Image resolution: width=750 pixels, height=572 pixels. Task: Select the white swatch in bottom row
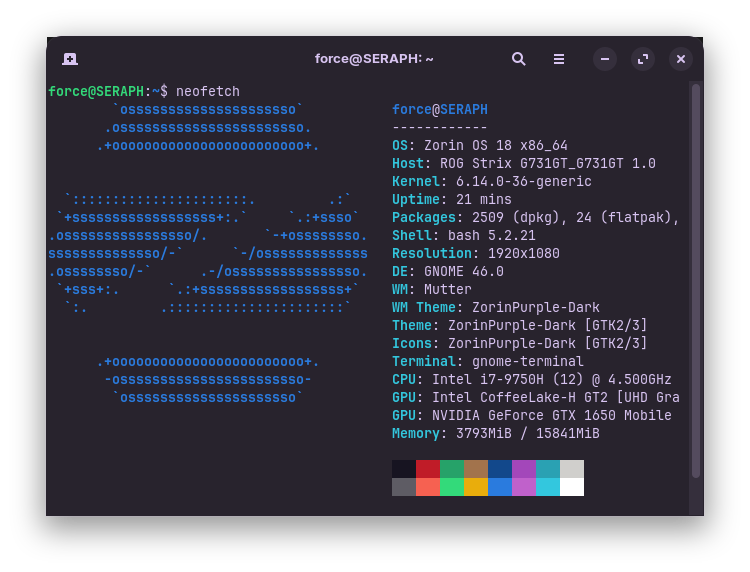pos(572,487)
